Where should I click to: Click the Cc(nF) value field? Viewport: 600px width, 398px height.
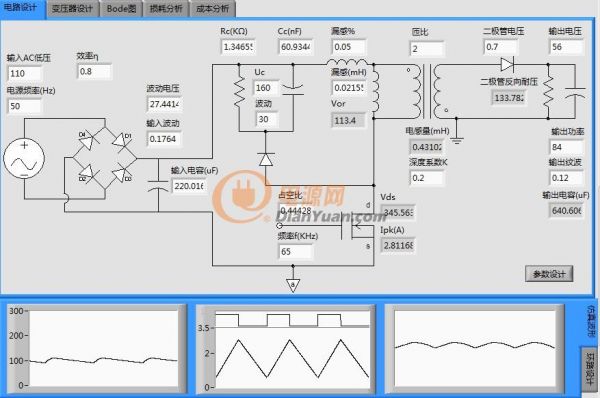pyautogui.click(x=295, y=47)
